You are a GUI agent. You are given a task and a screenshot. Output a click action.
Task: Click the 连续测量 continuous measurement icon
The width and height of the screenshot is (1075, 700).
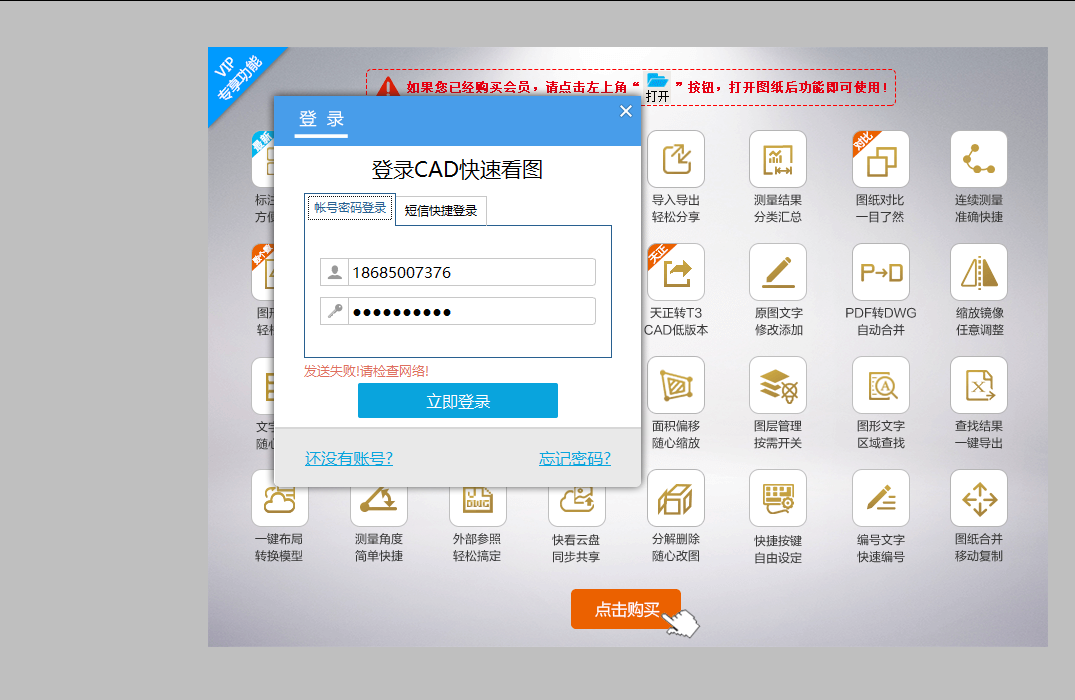coord(978,159)
